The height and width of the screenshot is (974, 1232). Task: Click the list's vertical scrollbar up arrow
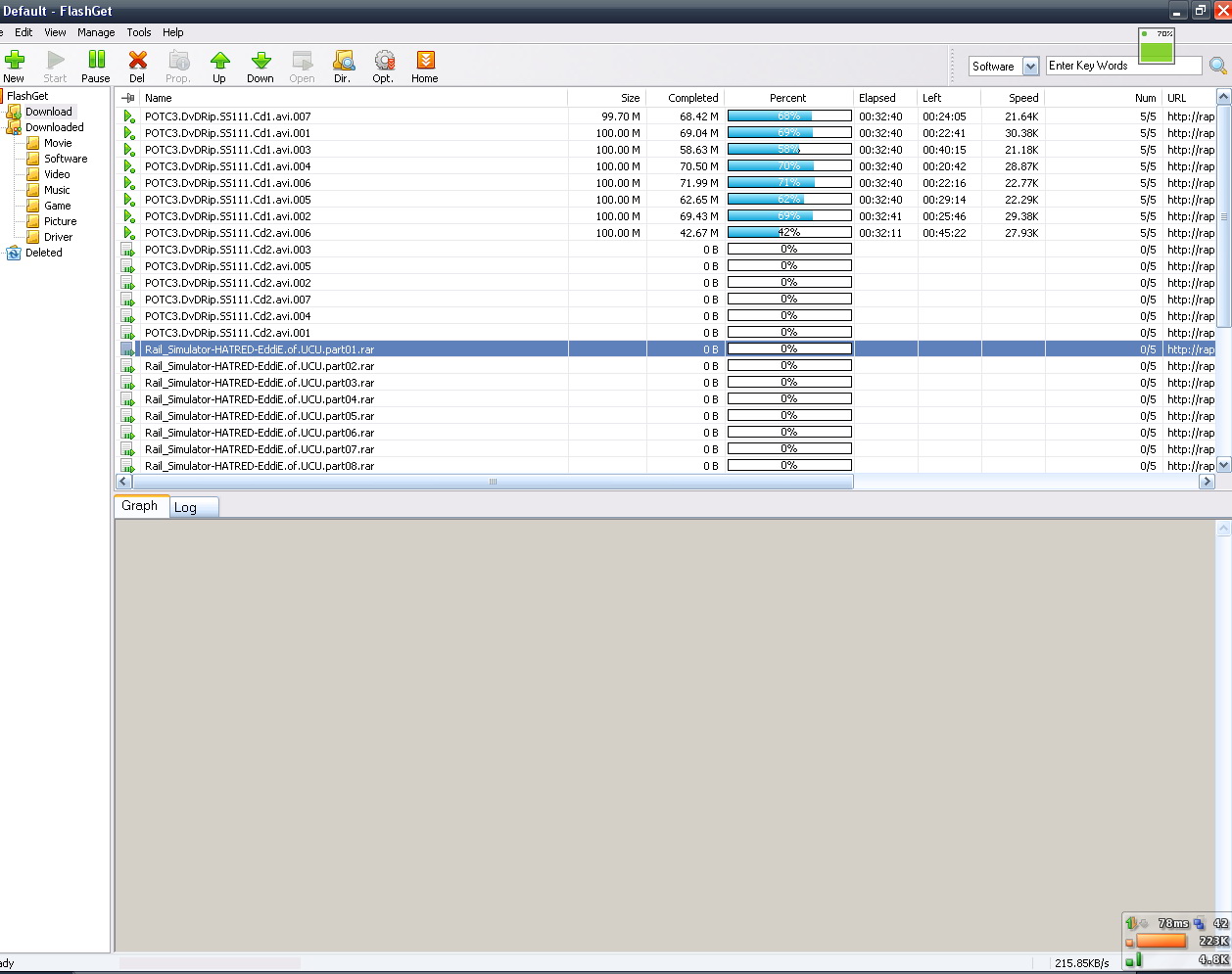[x=1223, y=97]
